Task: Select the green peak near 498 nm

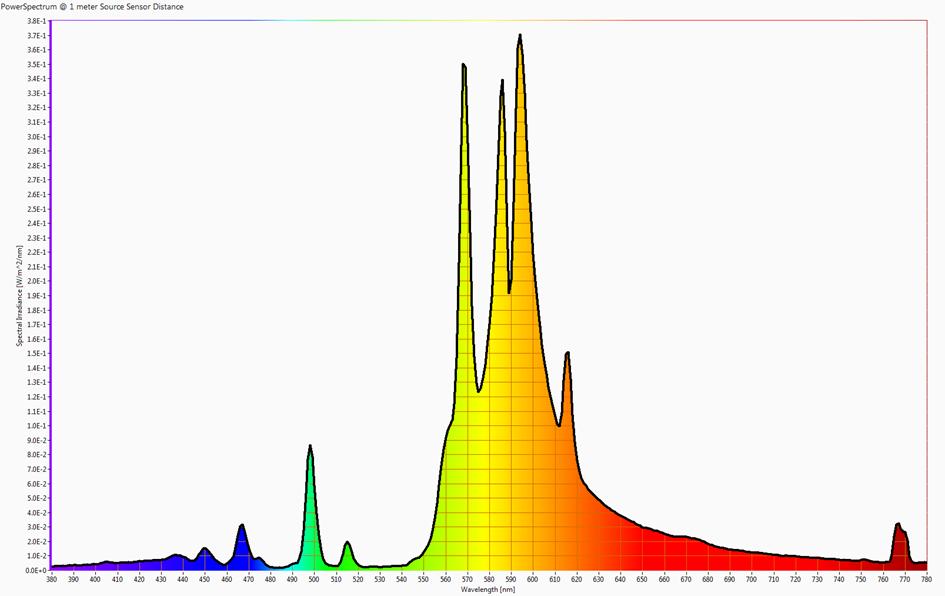Action: [310, 448]
